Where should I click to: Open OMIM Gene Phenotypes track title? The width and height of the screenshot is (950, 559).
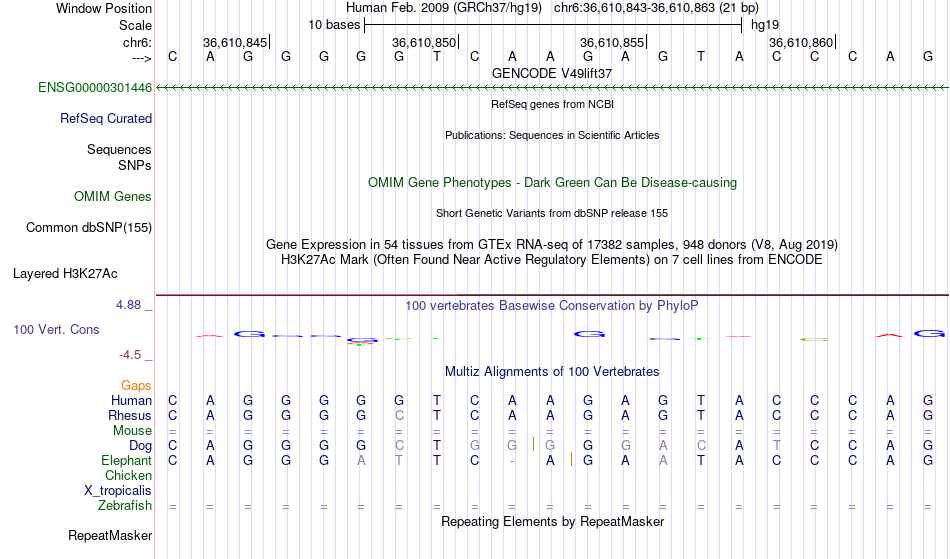click(552, 182)
